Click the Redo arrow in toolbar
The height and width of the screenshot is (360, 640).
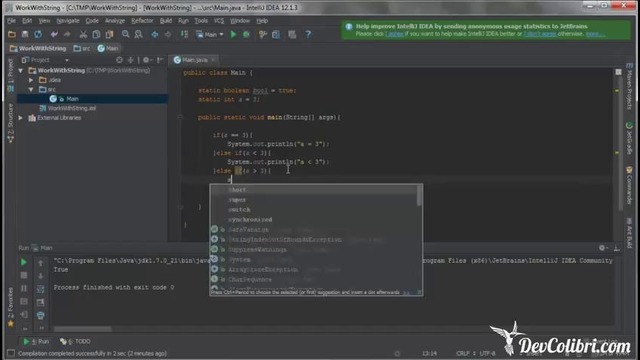[x=67, y=35]
